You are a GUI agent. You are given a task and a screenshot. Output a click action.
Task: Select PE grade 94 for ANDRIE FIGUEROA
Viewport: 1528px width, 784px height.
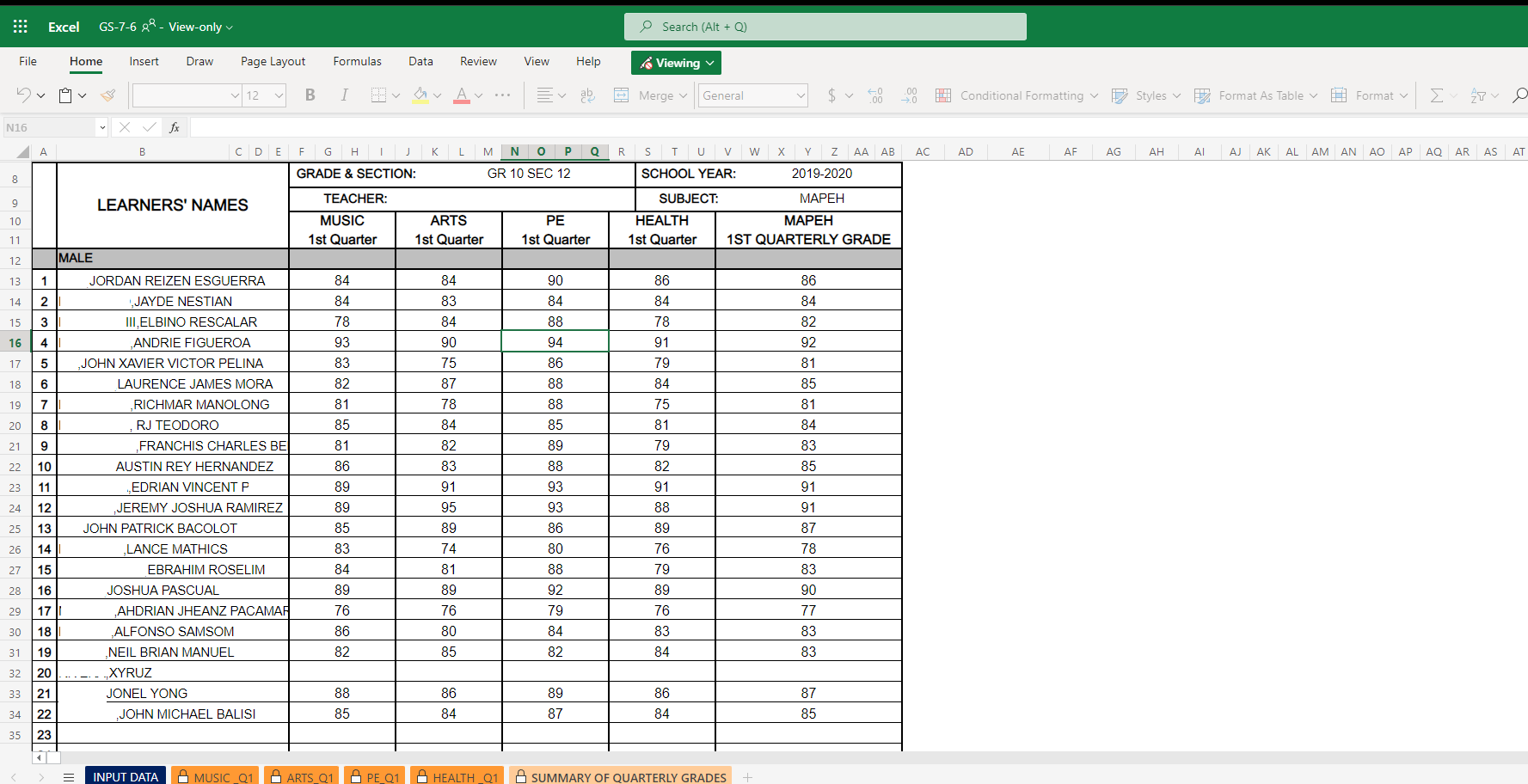click(555, 342)
